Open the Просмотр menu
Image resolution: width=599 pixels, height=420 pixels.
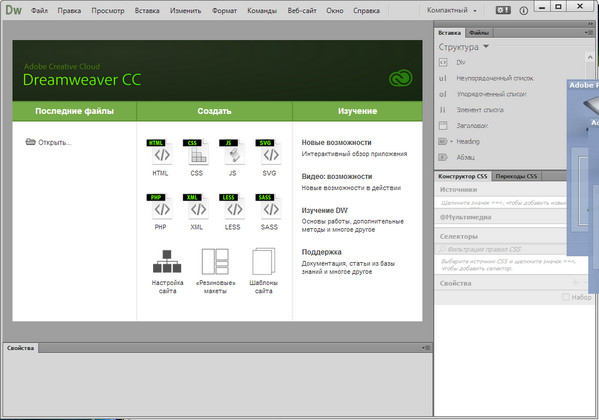pos(108,11)
